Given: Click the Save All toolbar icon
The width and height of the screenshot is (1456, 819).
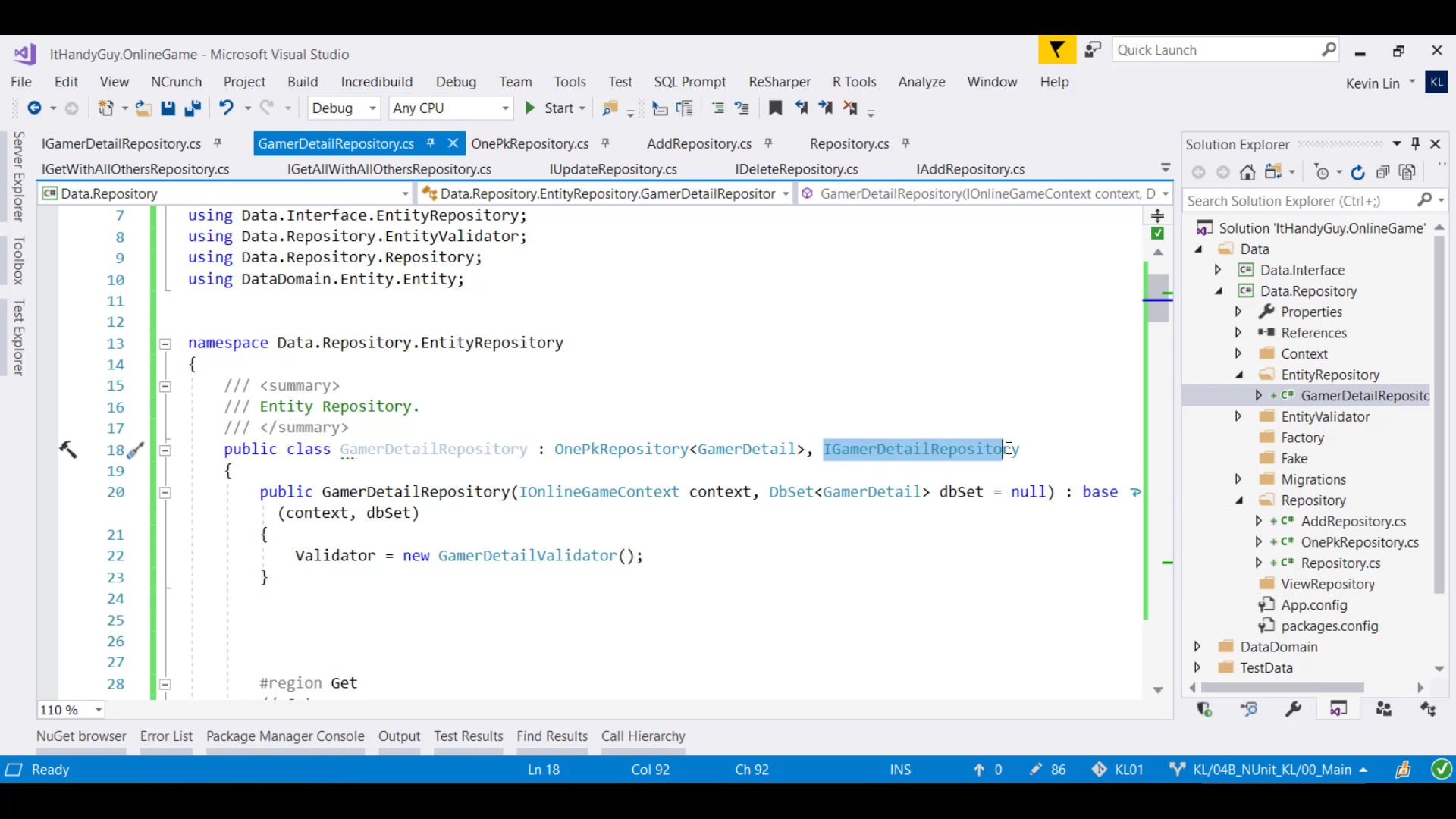Looking at the screenshot, I should click(193, 108).
